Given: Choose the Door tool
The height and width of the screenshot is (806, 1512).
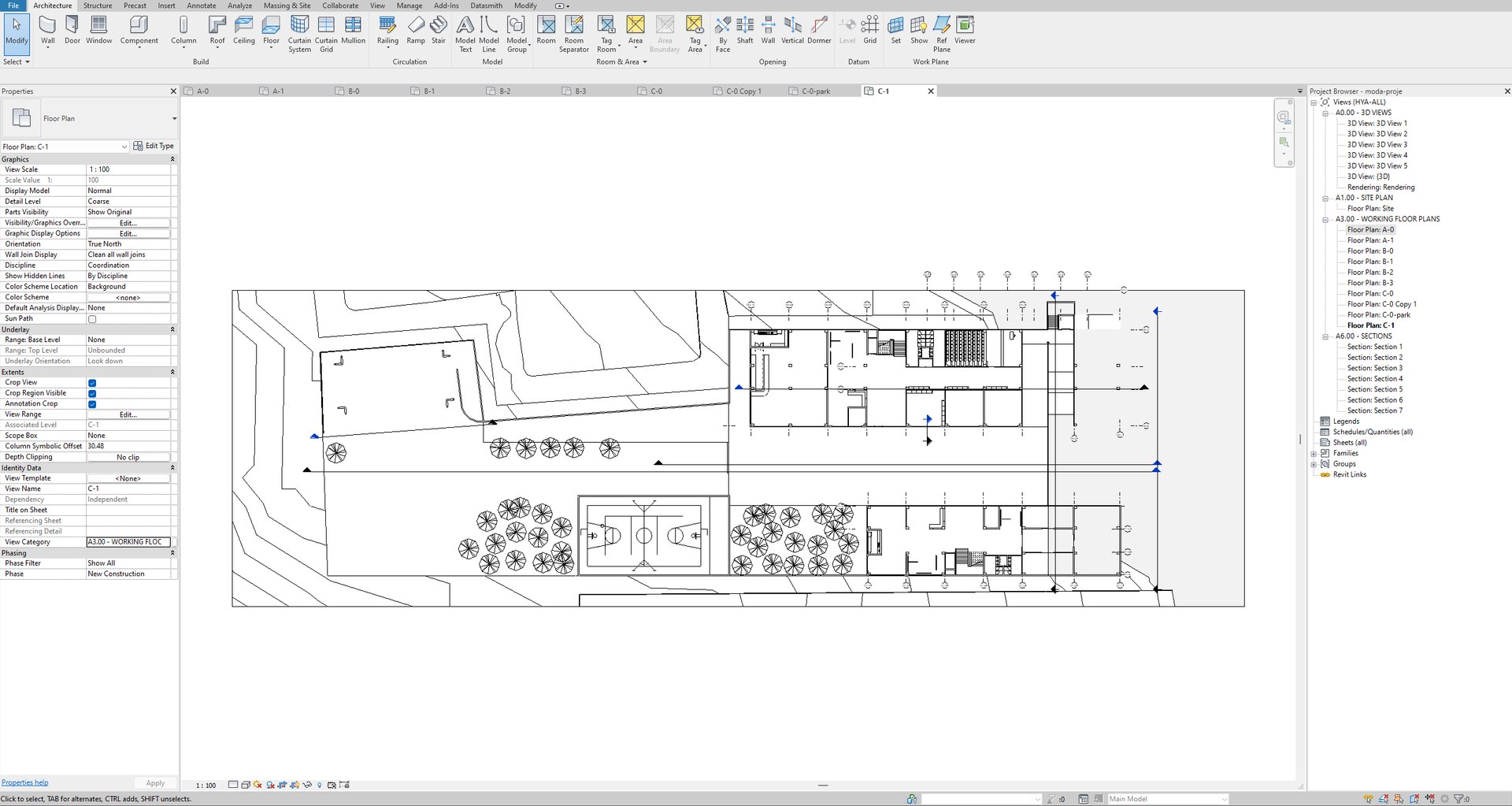Looking at the screenshot, I should point(72,30).
